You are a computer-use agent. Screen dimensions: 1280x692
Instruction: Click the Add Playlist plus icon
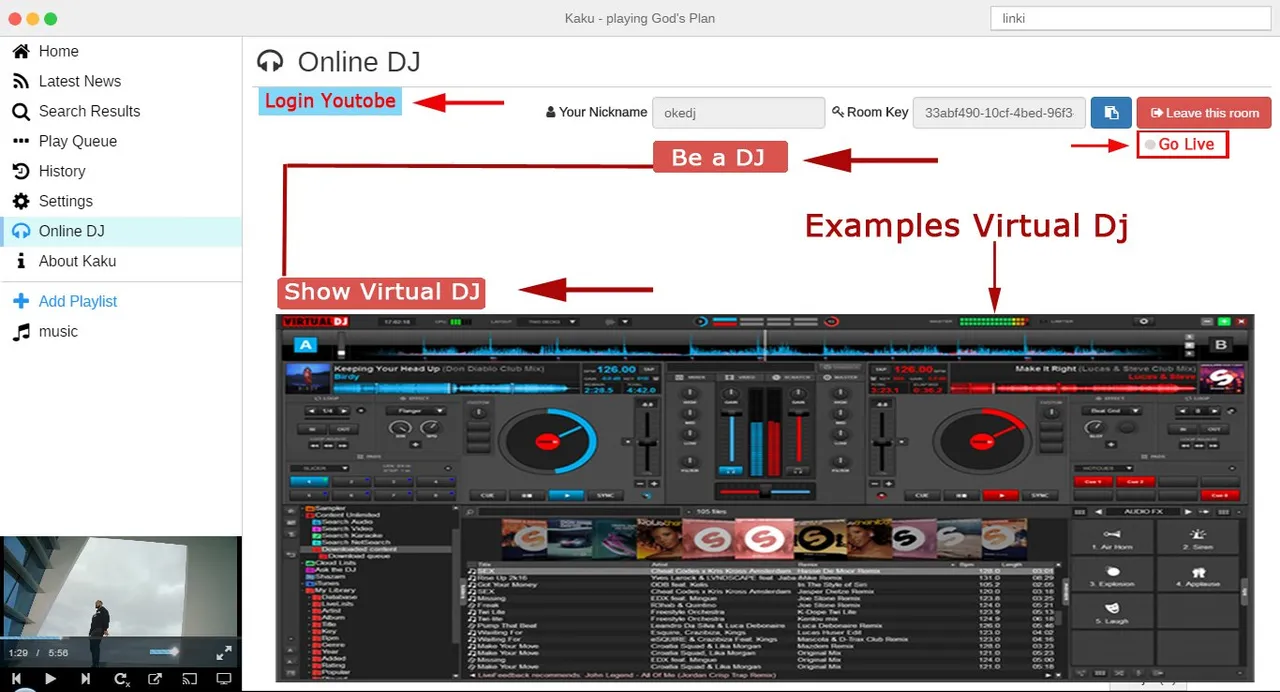21,301
